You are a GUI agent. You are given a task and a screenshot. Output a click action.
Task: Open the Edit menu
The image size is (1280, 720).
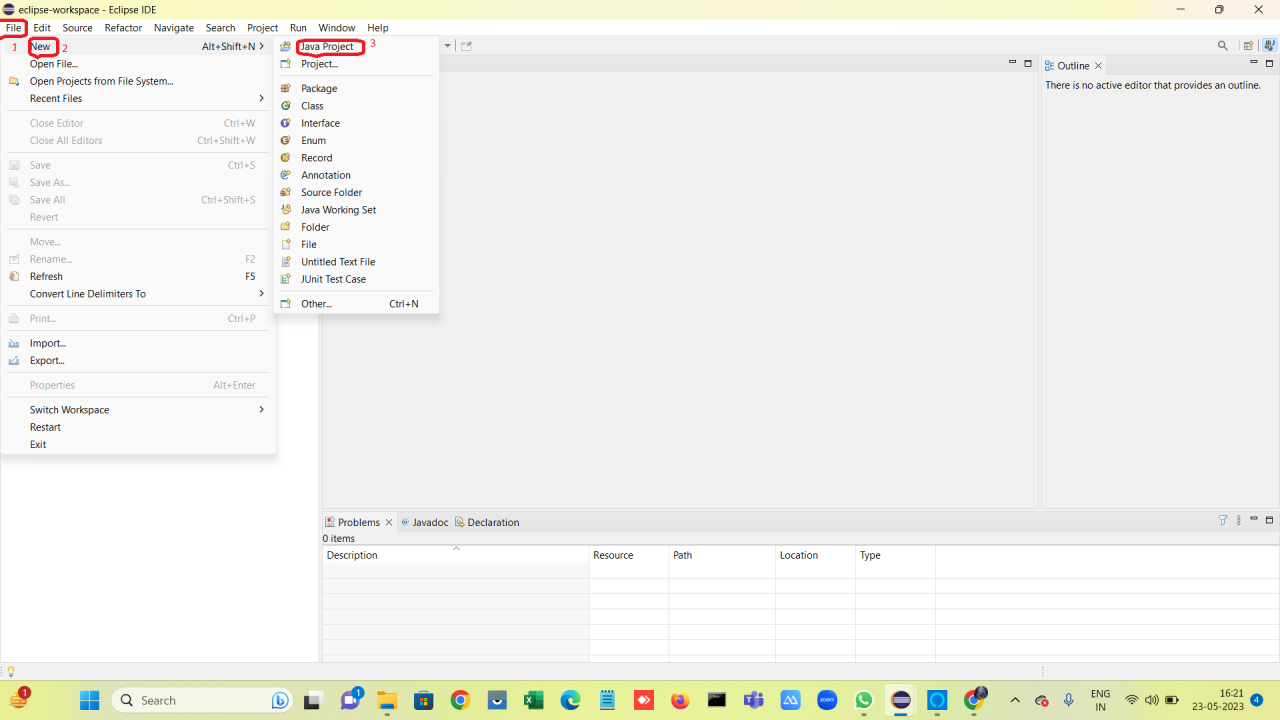[42, 28]
